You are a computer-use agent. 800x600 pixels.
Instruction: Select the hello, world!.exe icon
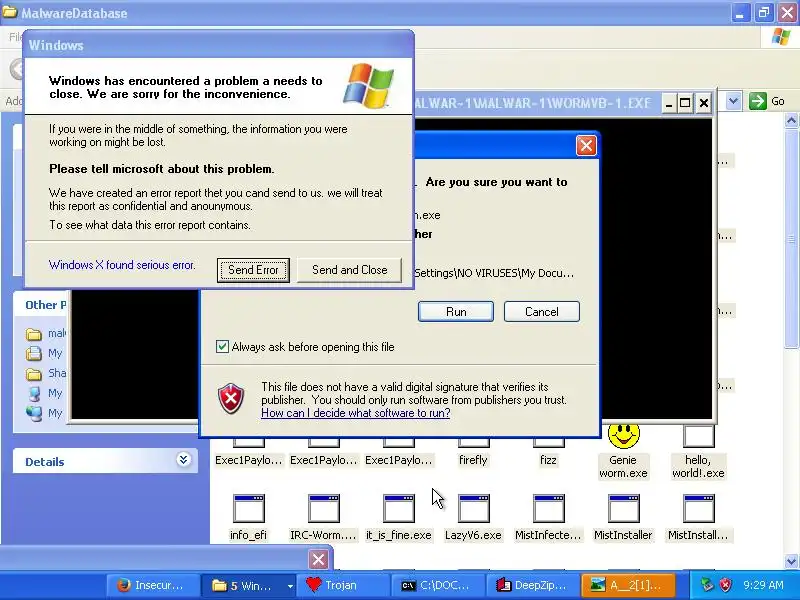pos(698,436)
